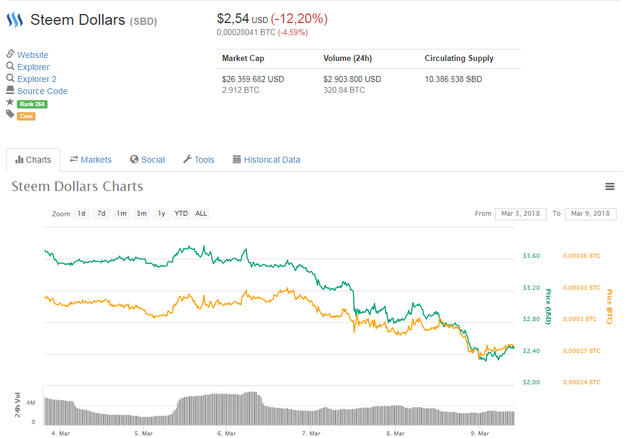Click the Explorer 2 magnifier icon
Screen dimensions: 640x438
pyautogui.click(x=10, y=79)
